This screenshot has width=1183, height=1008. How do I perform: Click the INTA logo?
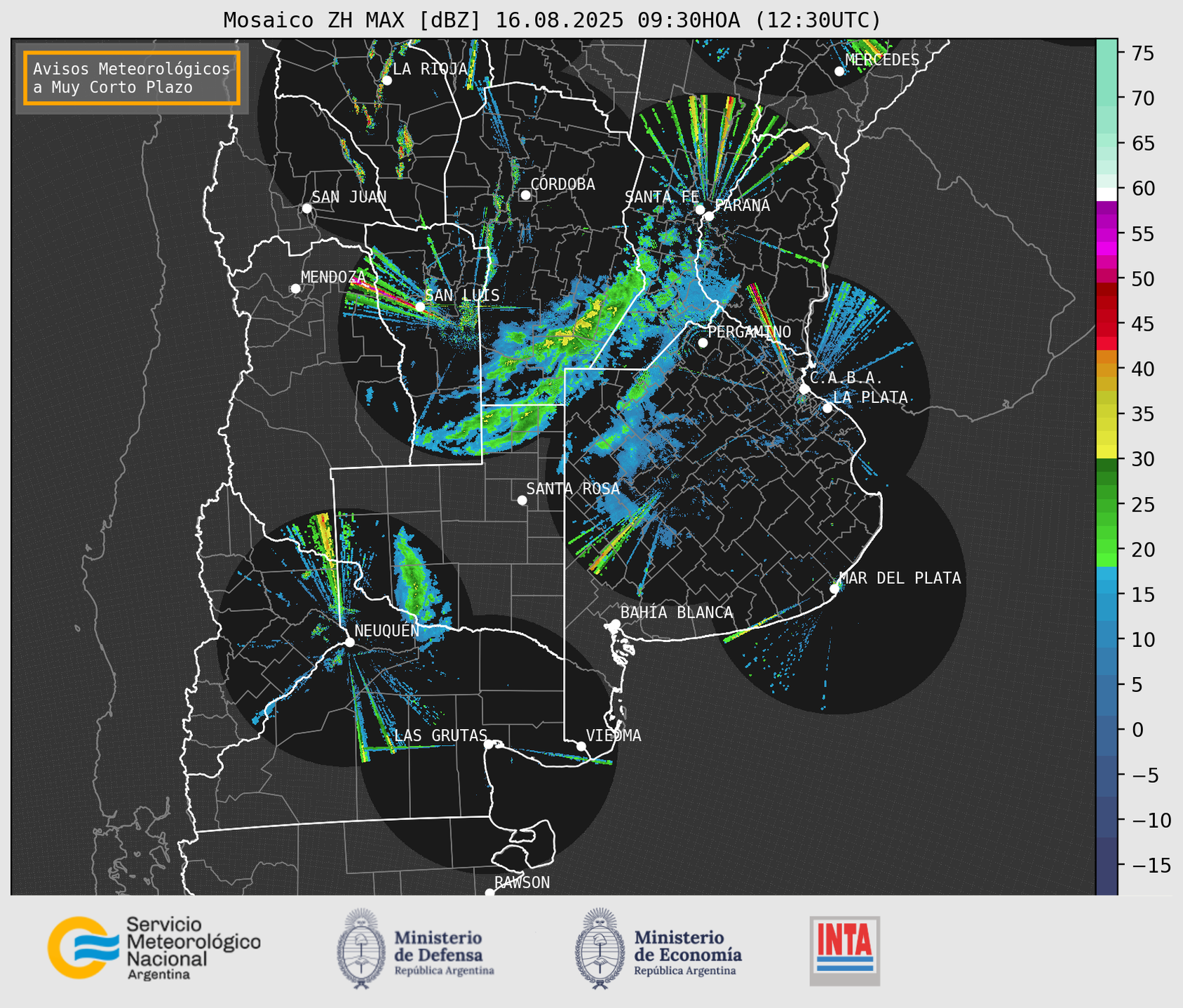coord(844,951)
